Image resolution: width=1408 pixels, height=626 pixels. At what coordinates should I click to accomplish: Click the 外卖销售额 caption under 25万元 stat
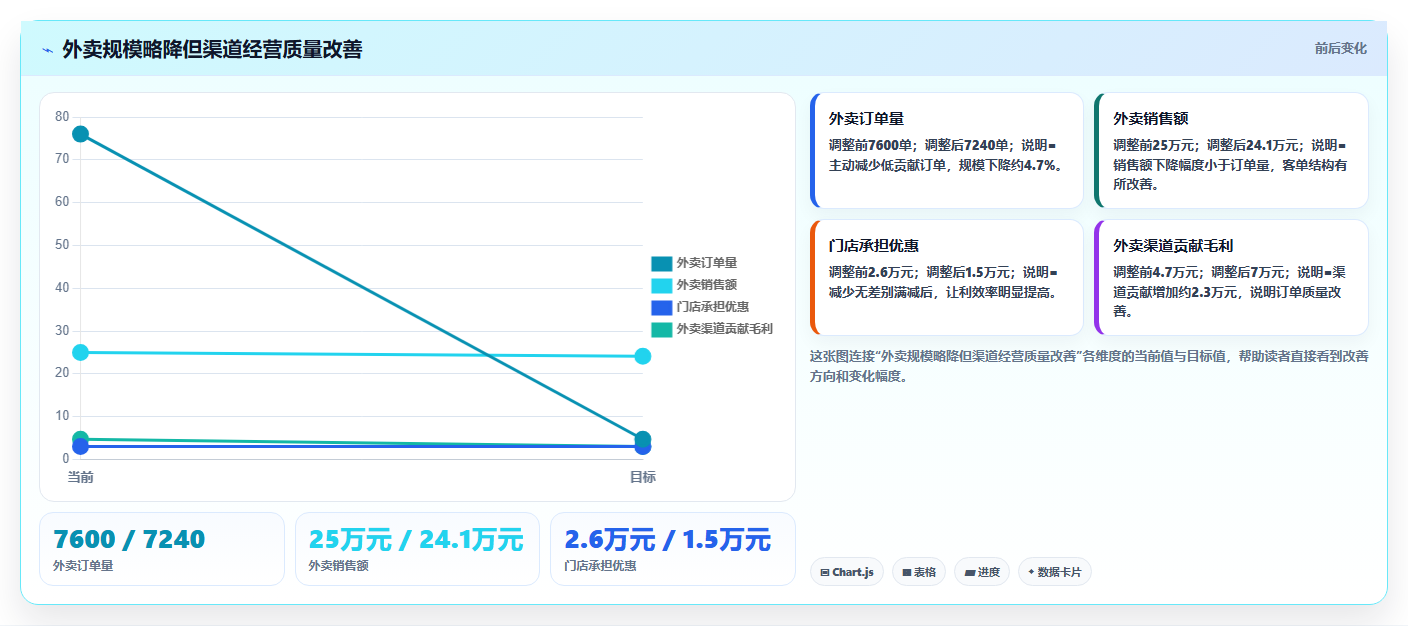[339, 566]
